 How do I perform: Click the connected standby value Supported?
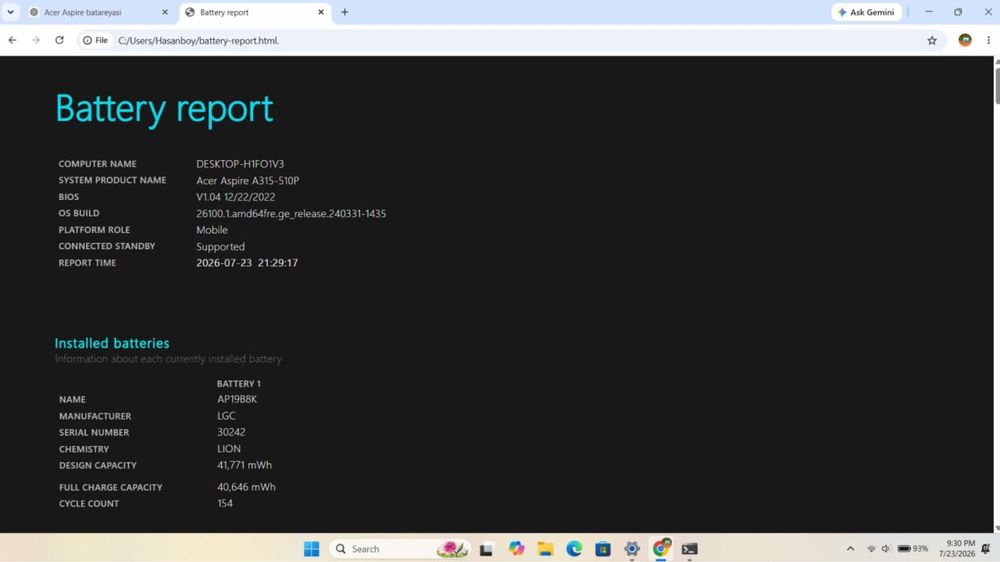pos(220,246)
